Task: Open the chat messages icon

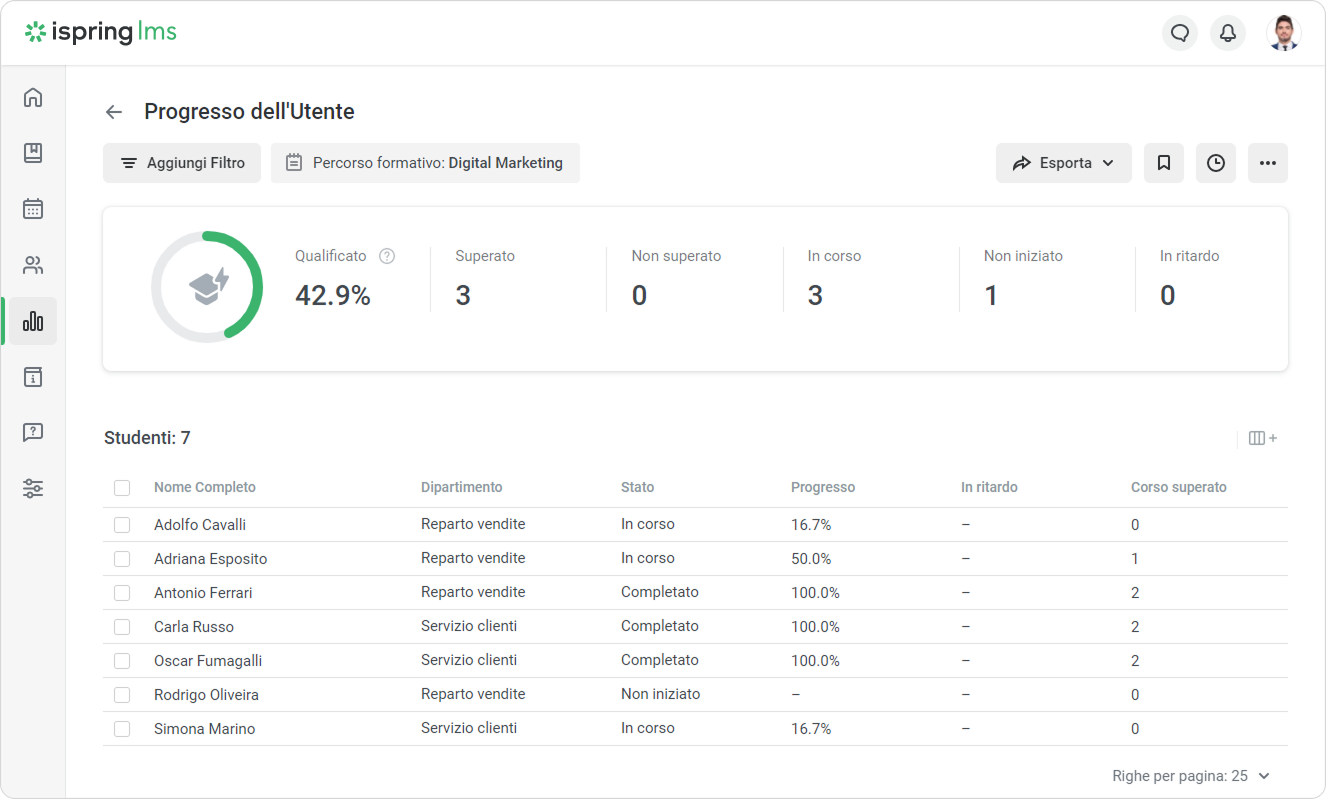Action: [1180, 33]
